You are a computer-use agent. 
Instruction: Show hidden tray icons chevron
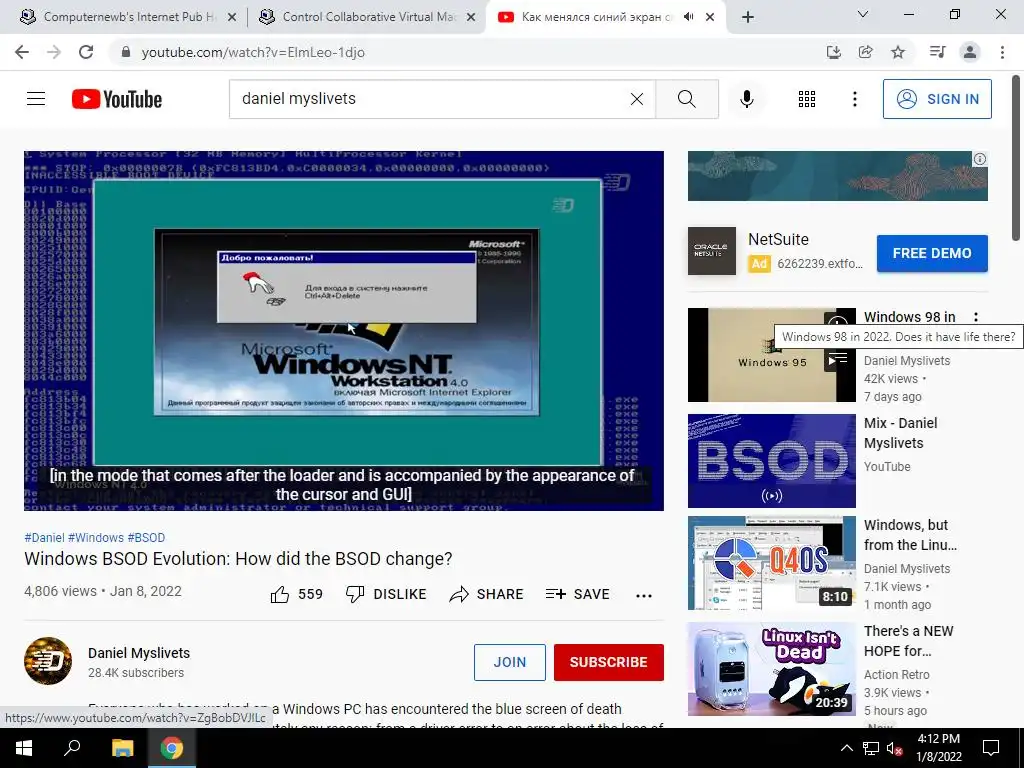pos(846,748)
